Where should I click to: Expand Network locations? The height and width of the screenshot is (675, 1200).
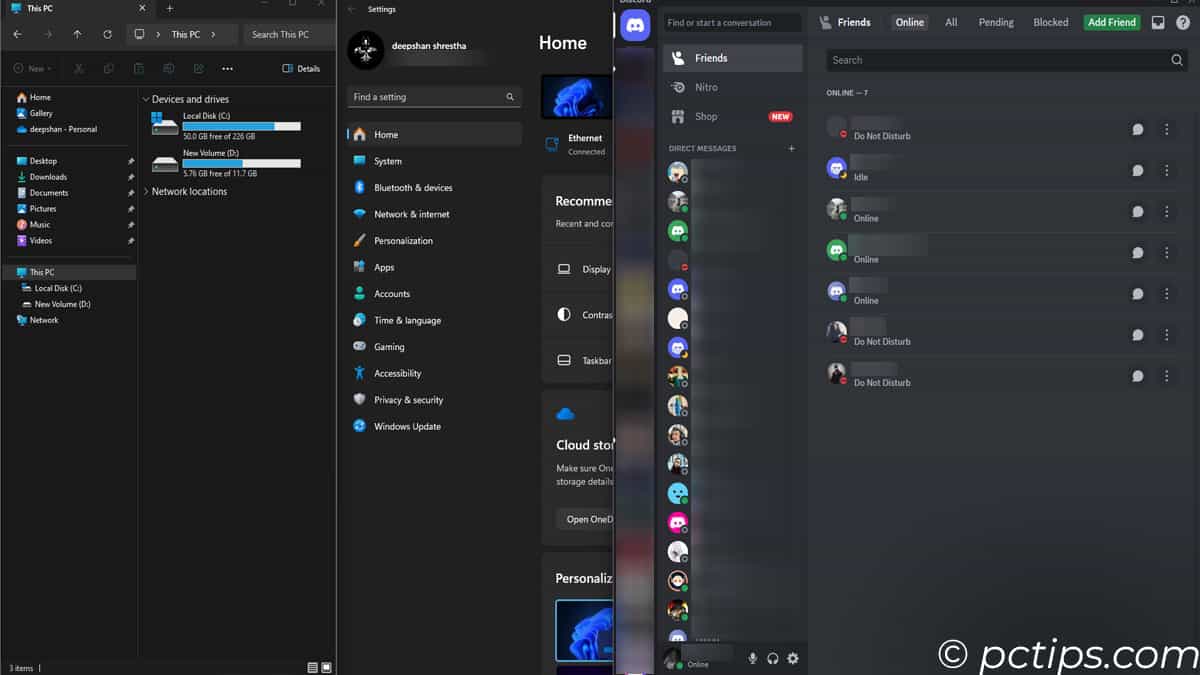pyautogui.click(x=145, y=191)
